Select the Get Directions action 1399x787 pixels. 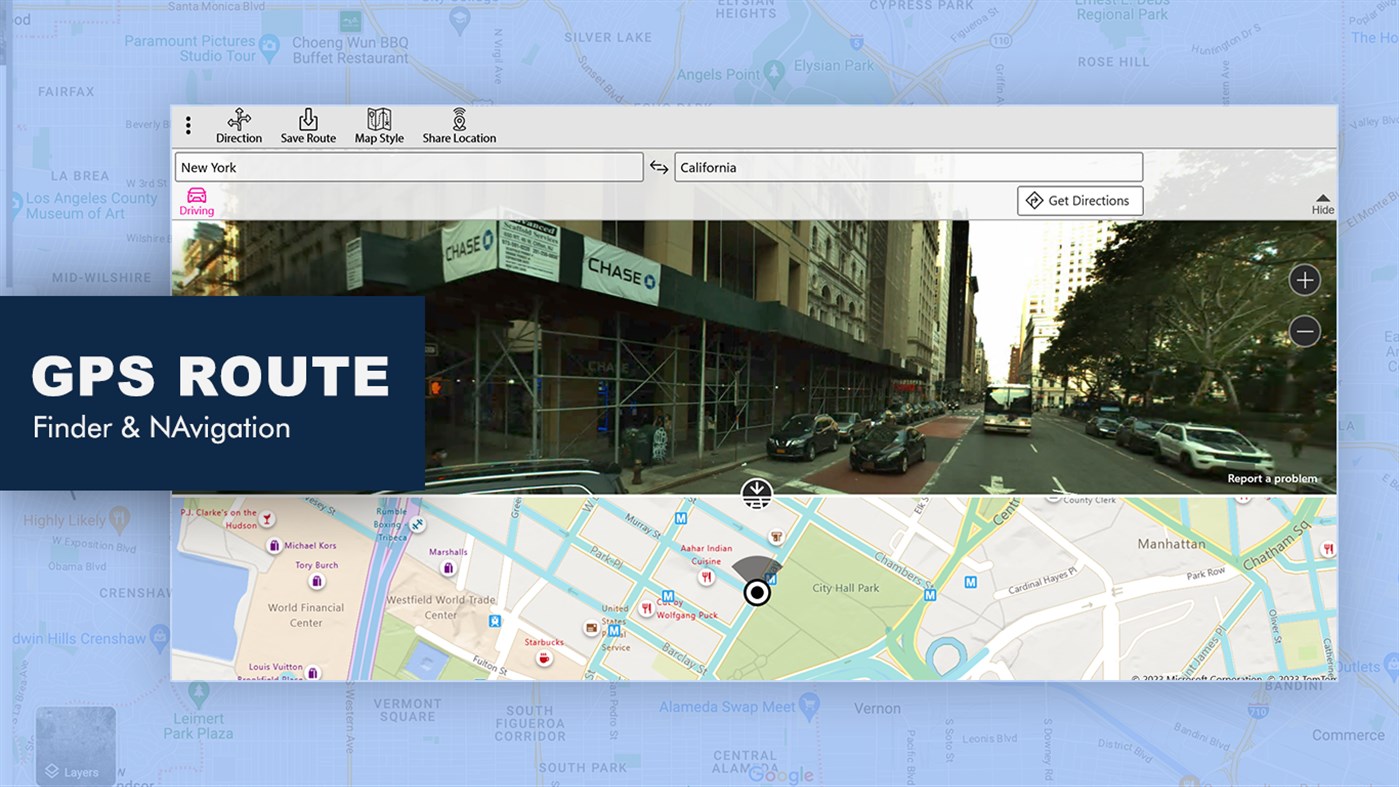click(x=1080, y=200)
